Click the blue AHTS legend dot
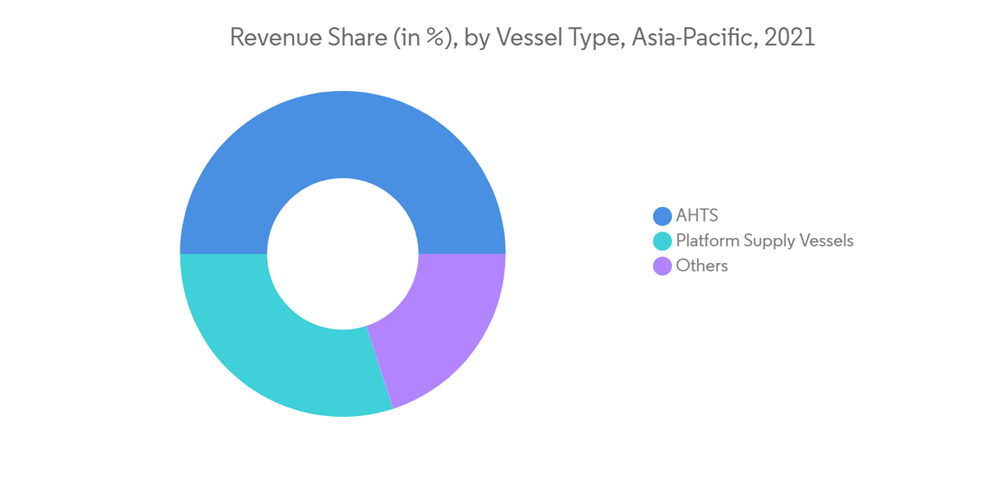Screen dimensions: 1000x504 click(x=661, y=216)
